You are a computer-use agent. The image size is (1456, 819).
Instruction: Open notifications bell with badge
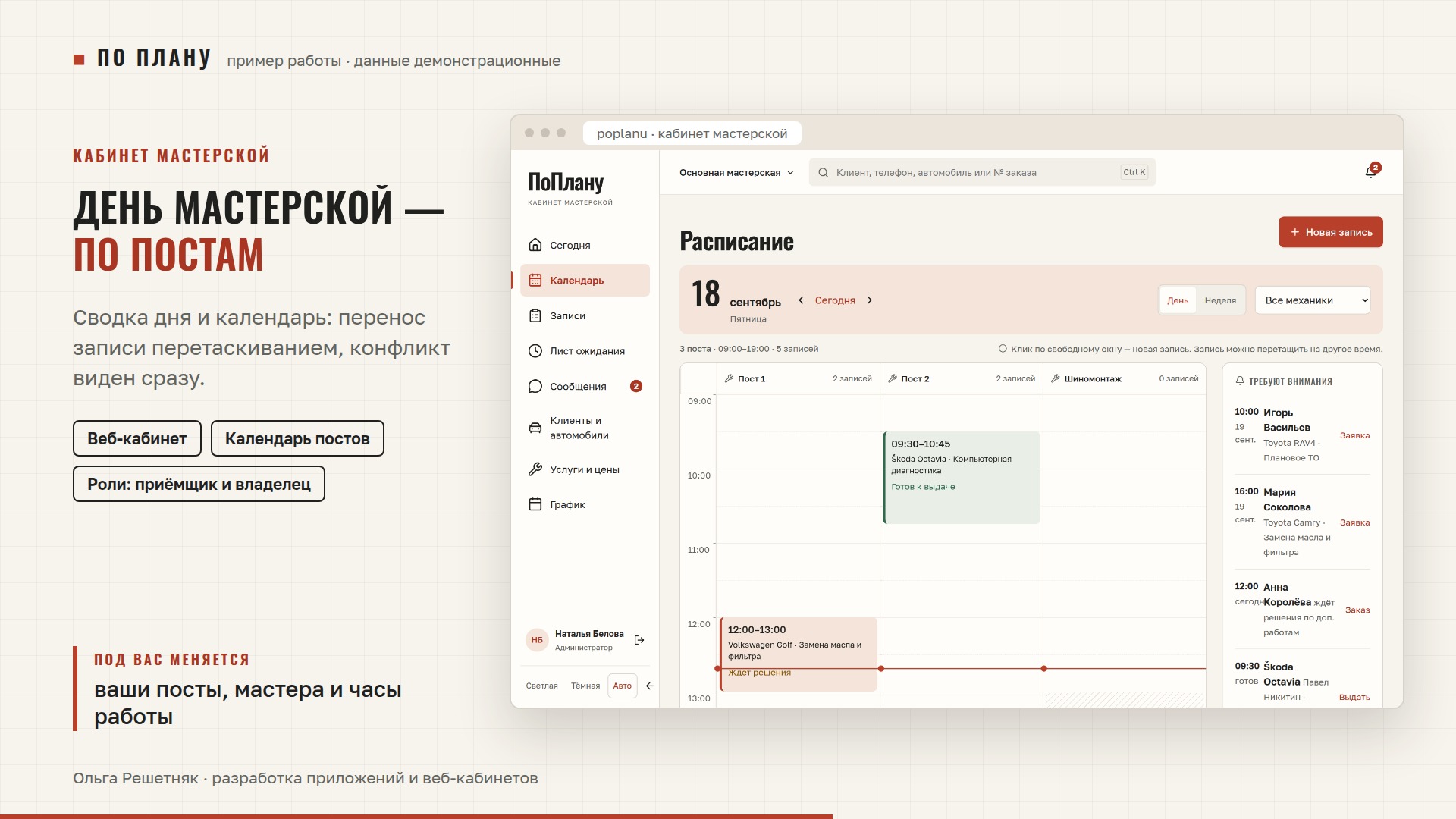[1371, 171]
